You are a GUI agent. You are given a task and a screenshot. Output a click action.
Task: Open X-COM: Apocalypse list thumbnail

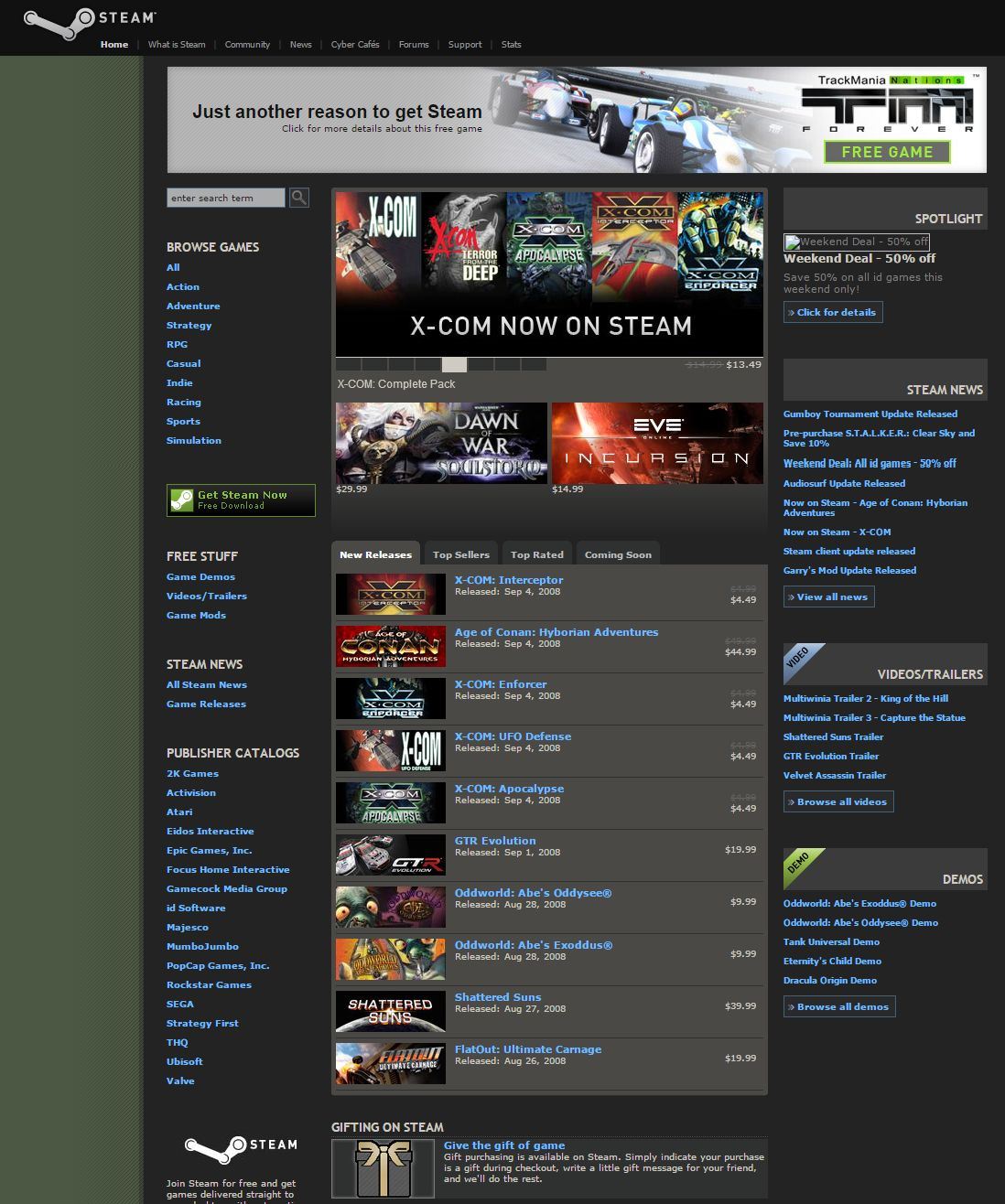click(391, 803)
